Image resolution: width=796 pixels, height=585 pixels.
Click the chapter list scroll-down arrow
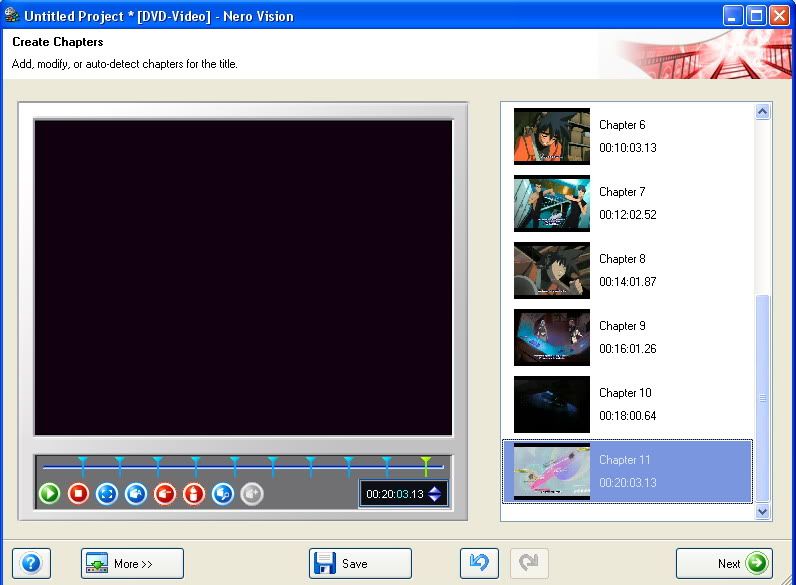coord(762,511)
